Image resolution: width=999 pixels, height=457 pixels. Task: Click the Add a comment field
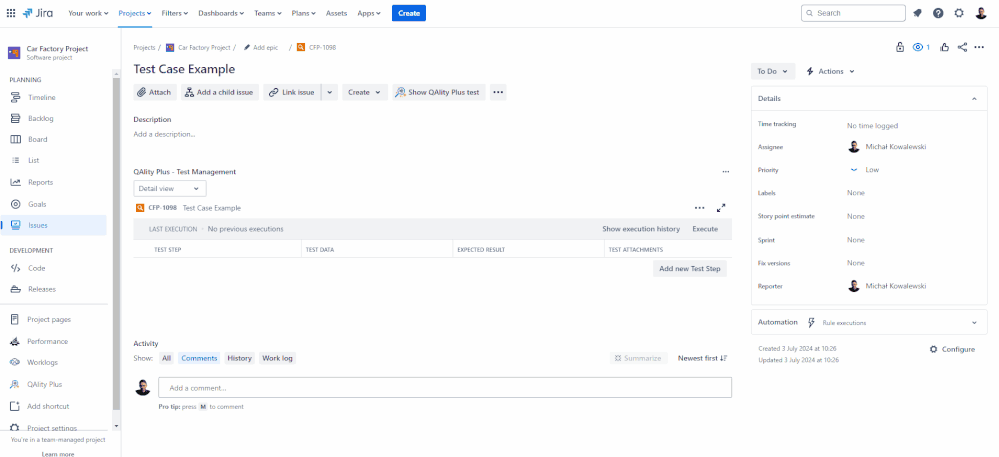coord(445,388)
